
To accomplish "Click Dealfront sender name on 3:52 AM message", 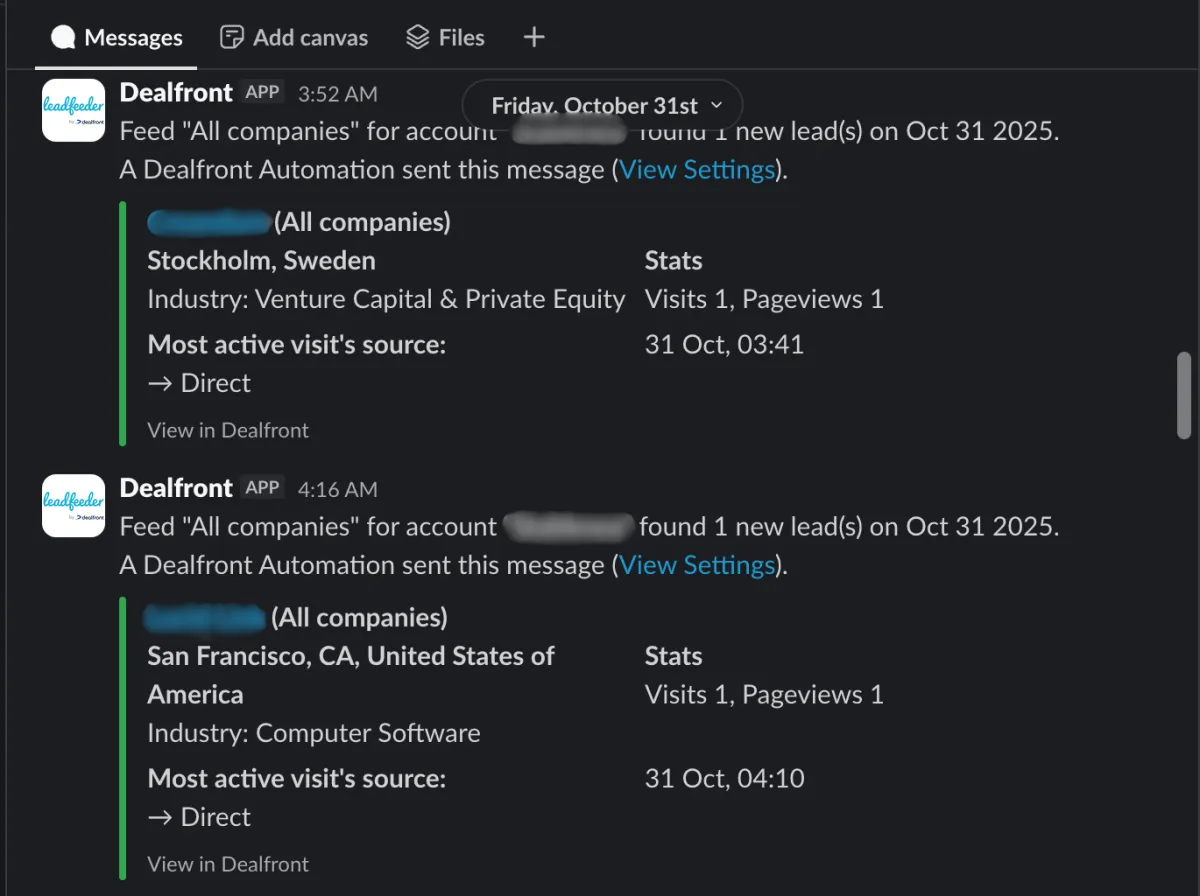I will point(176,93).
